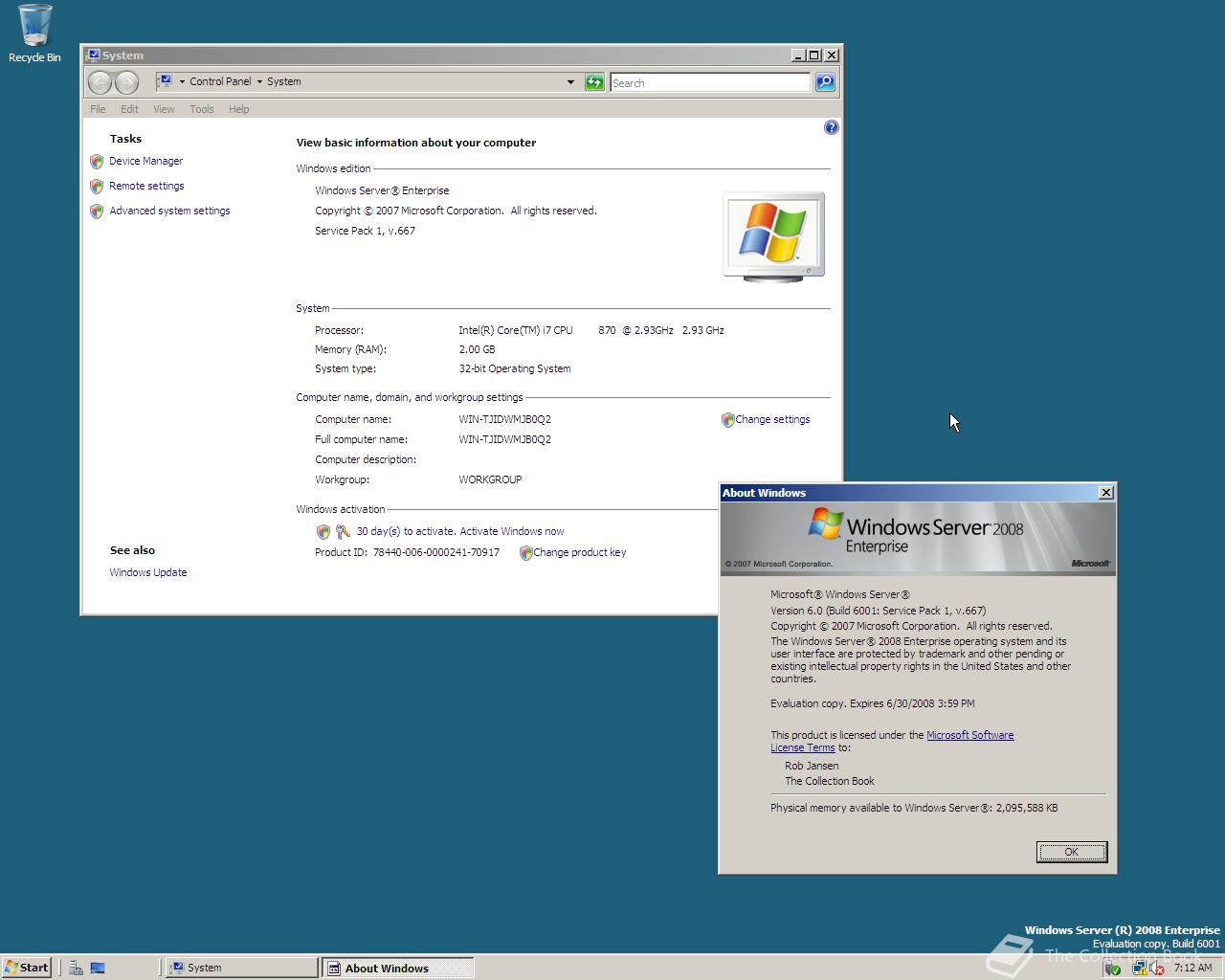Click the 'Rob Jansen' licensee name
The image size is (1225, 980).
812,767
